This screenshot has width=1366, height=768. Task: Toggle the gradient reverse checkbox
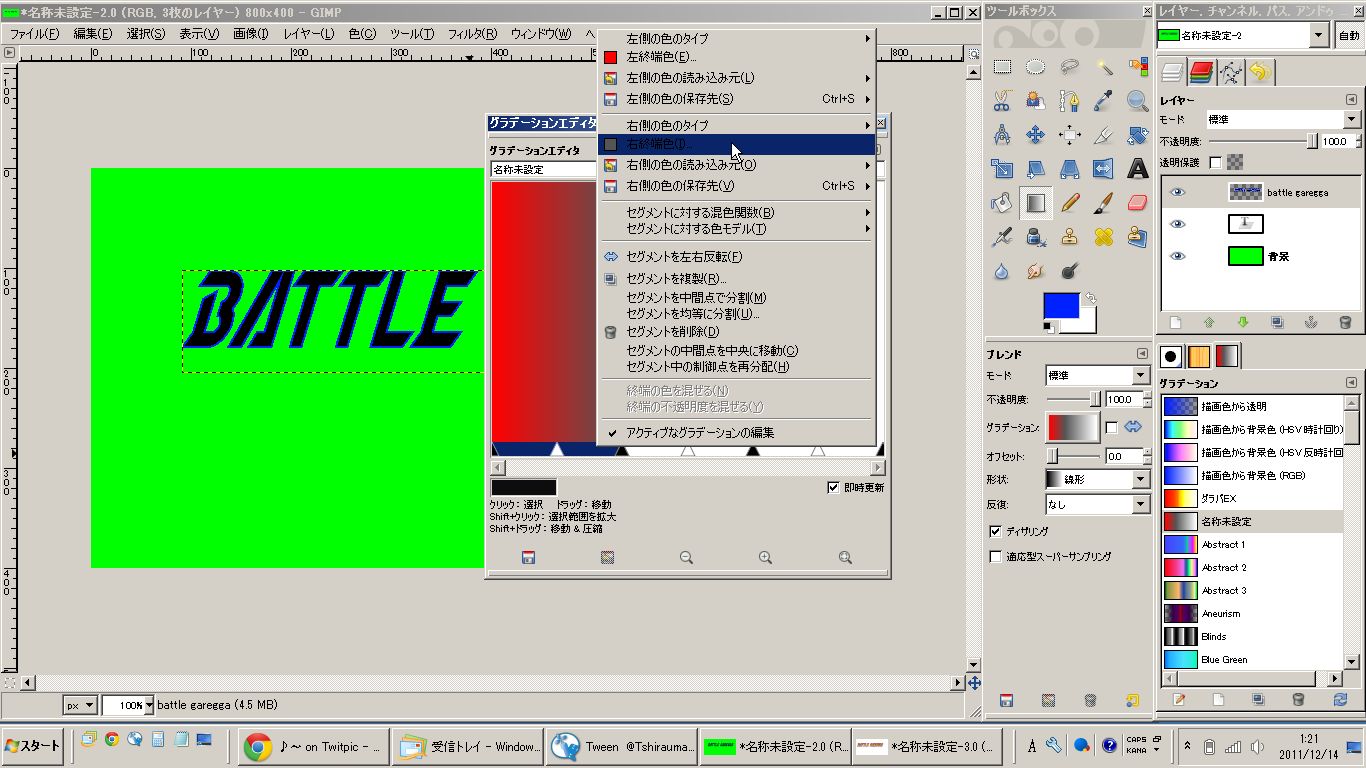(x=1111, y=428)
